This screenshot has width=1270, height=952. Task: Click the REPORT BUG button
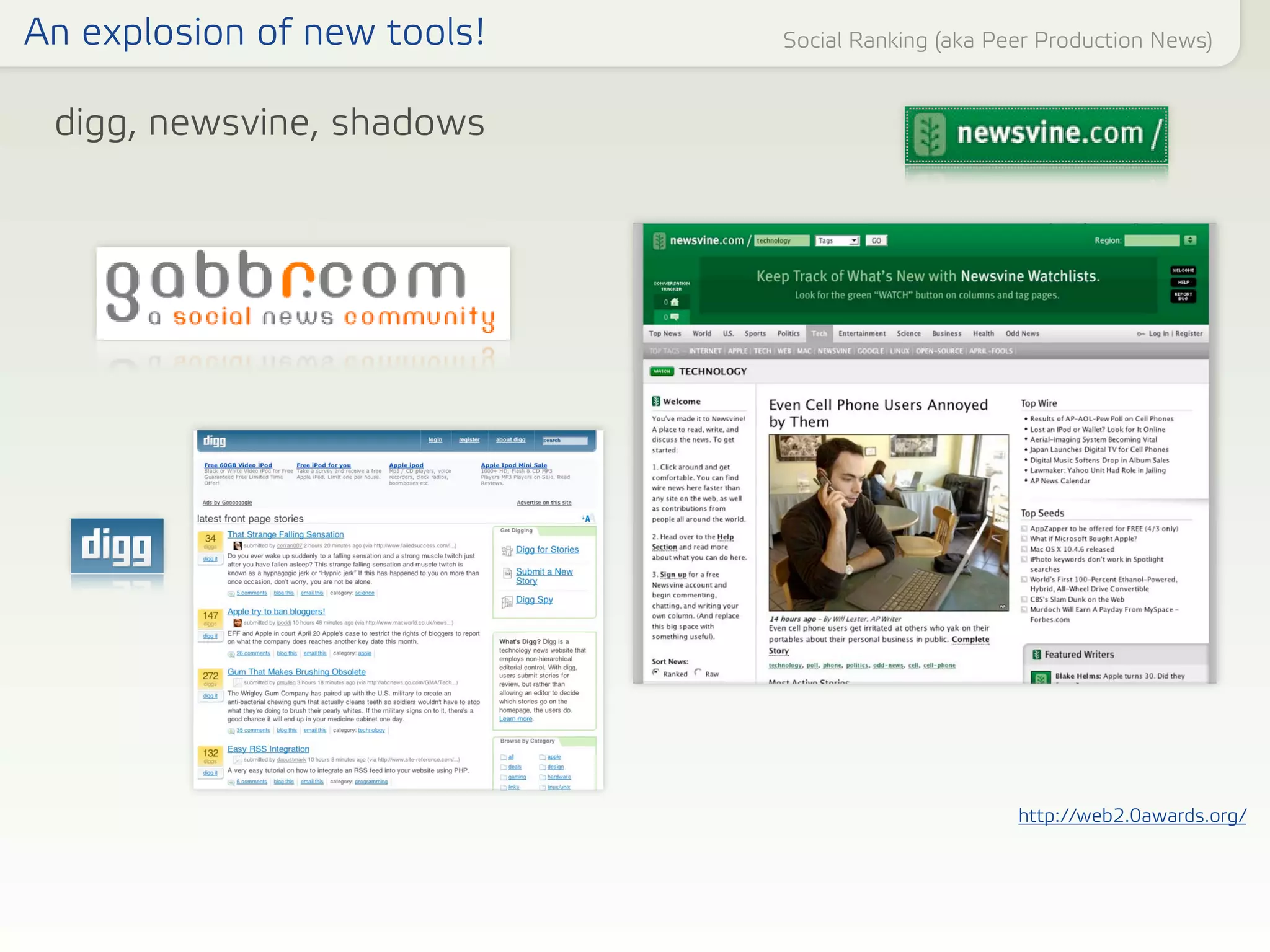coord(1183,296)
